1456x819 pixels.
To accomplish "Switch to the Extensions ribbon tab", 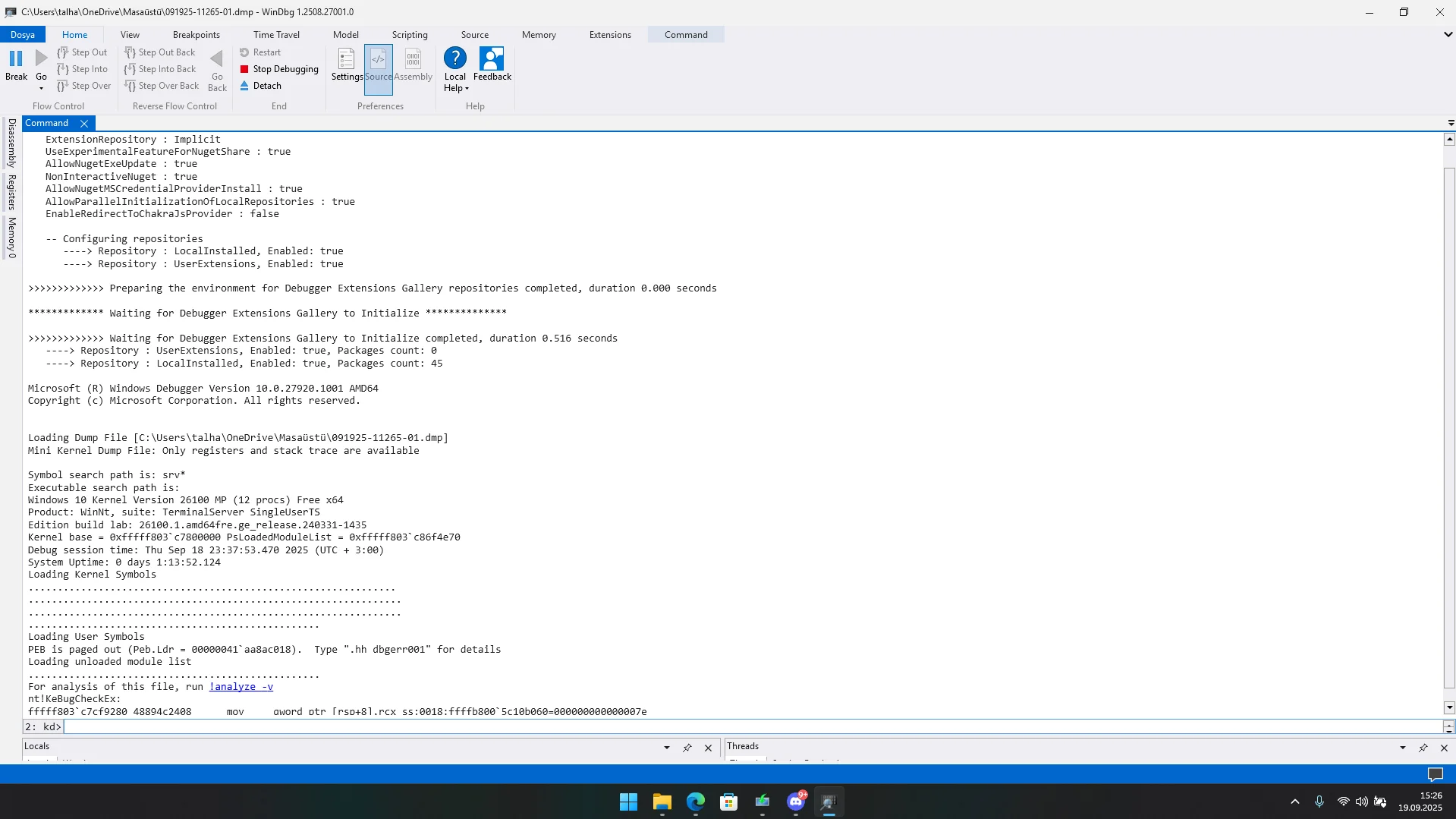I will pos(610,35).
